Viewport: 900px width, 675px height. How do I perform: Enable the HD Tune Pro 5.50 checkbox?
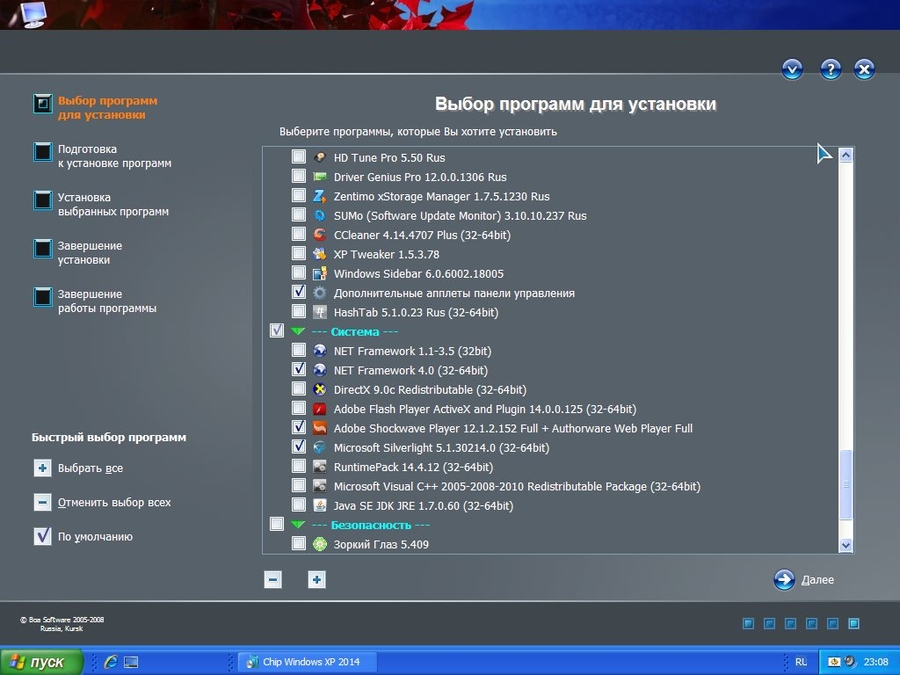tap(299, 158)
